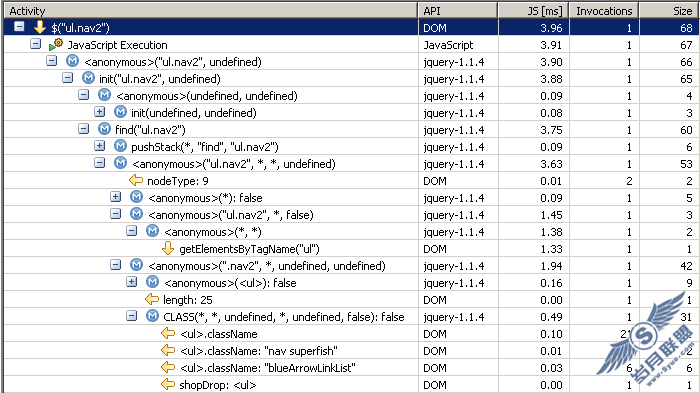Click arrow icon of shopDrop: <ul> row
The width and height of the screenshot is (700, 393).
coord(168,384)
